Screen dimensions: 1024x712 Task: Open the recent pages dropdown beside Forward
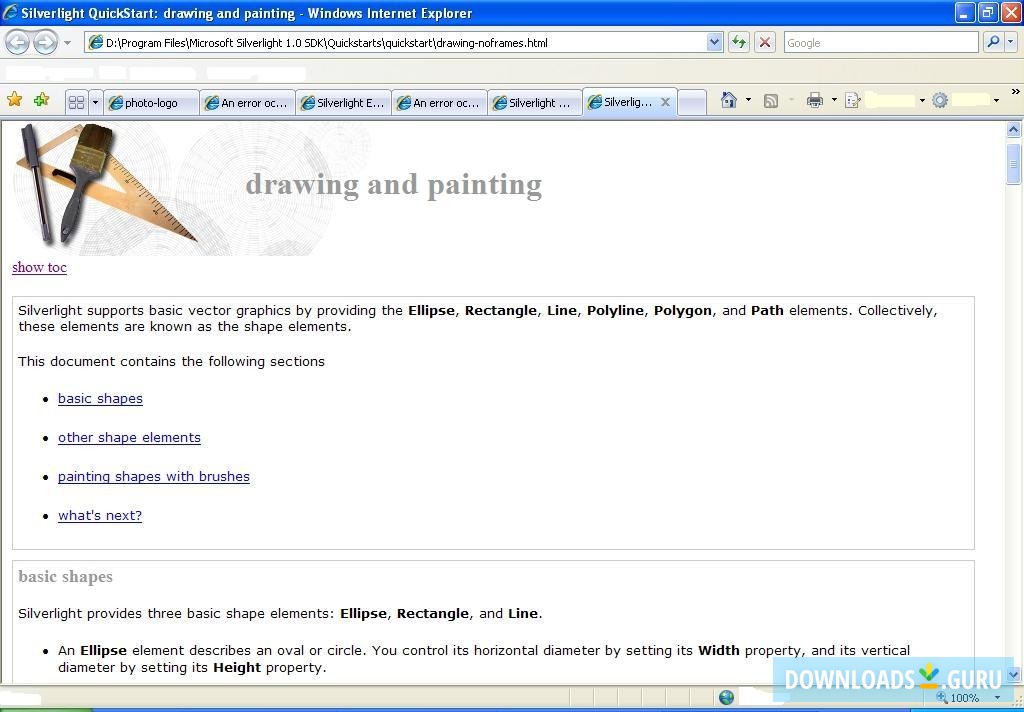click(67, 43)
